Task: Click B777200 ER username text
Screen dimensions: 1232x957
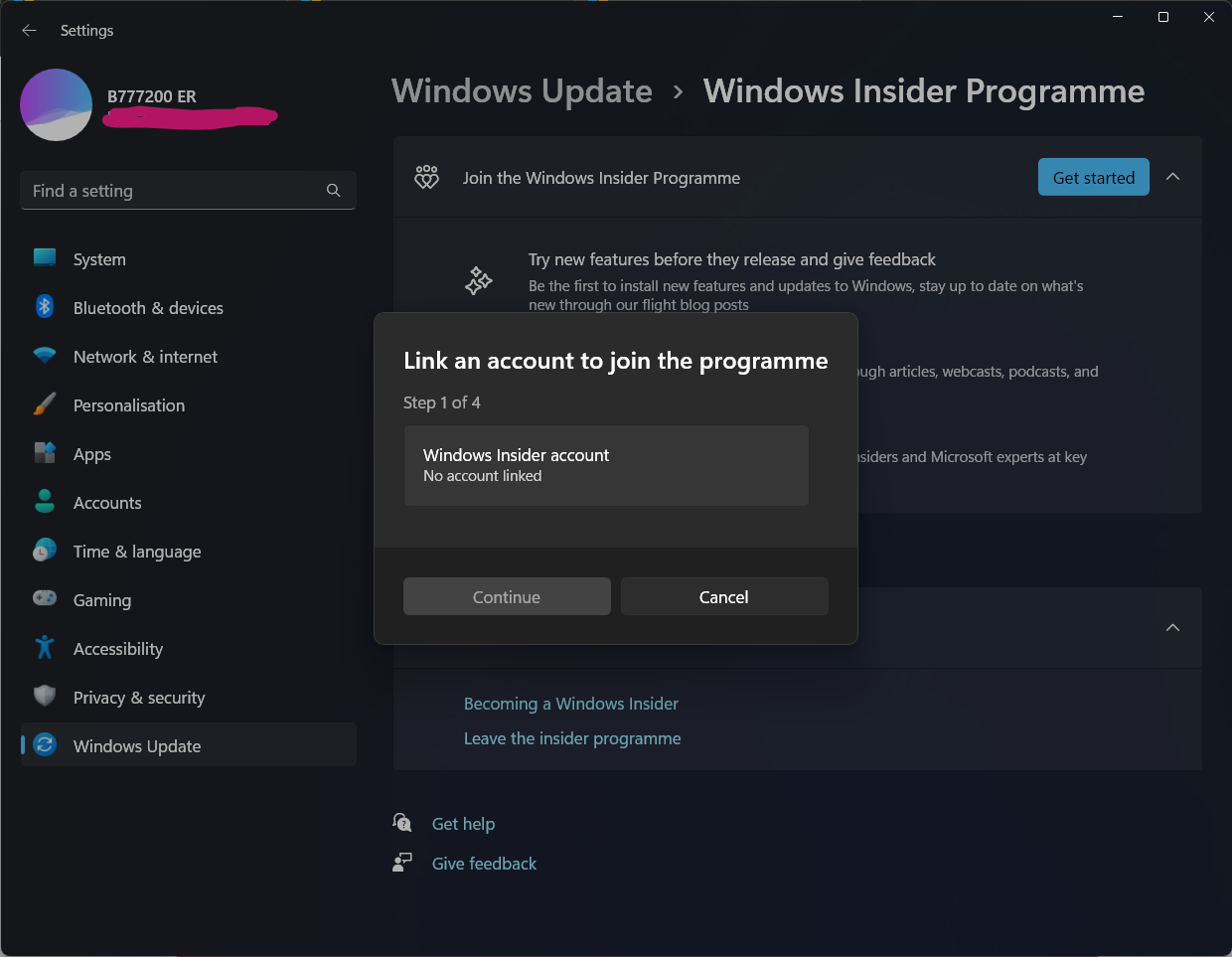Action: point(152,96)
